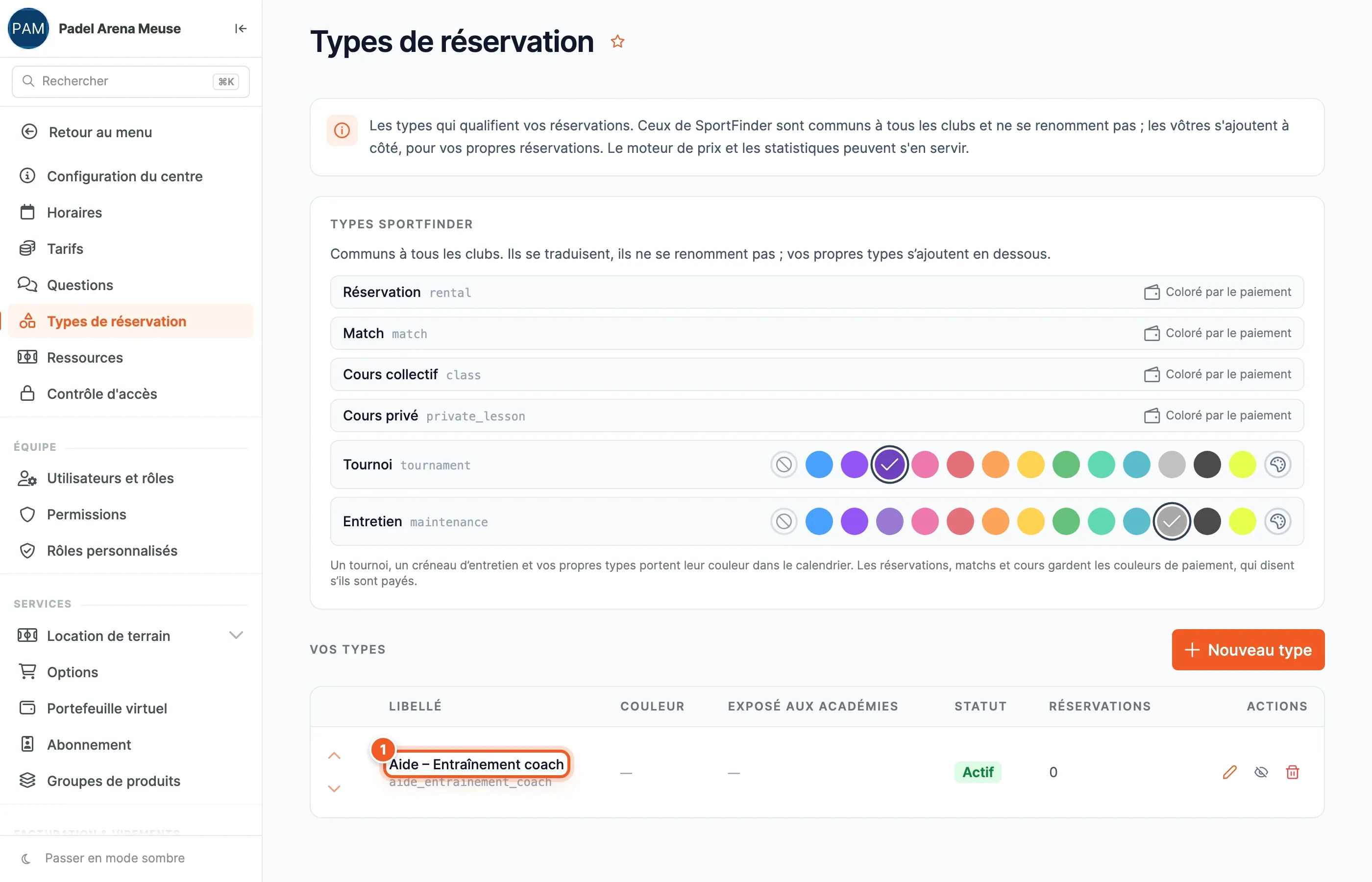Favorite this page with the star icon
Screen dimensions: 1372x882
point(617,42)
